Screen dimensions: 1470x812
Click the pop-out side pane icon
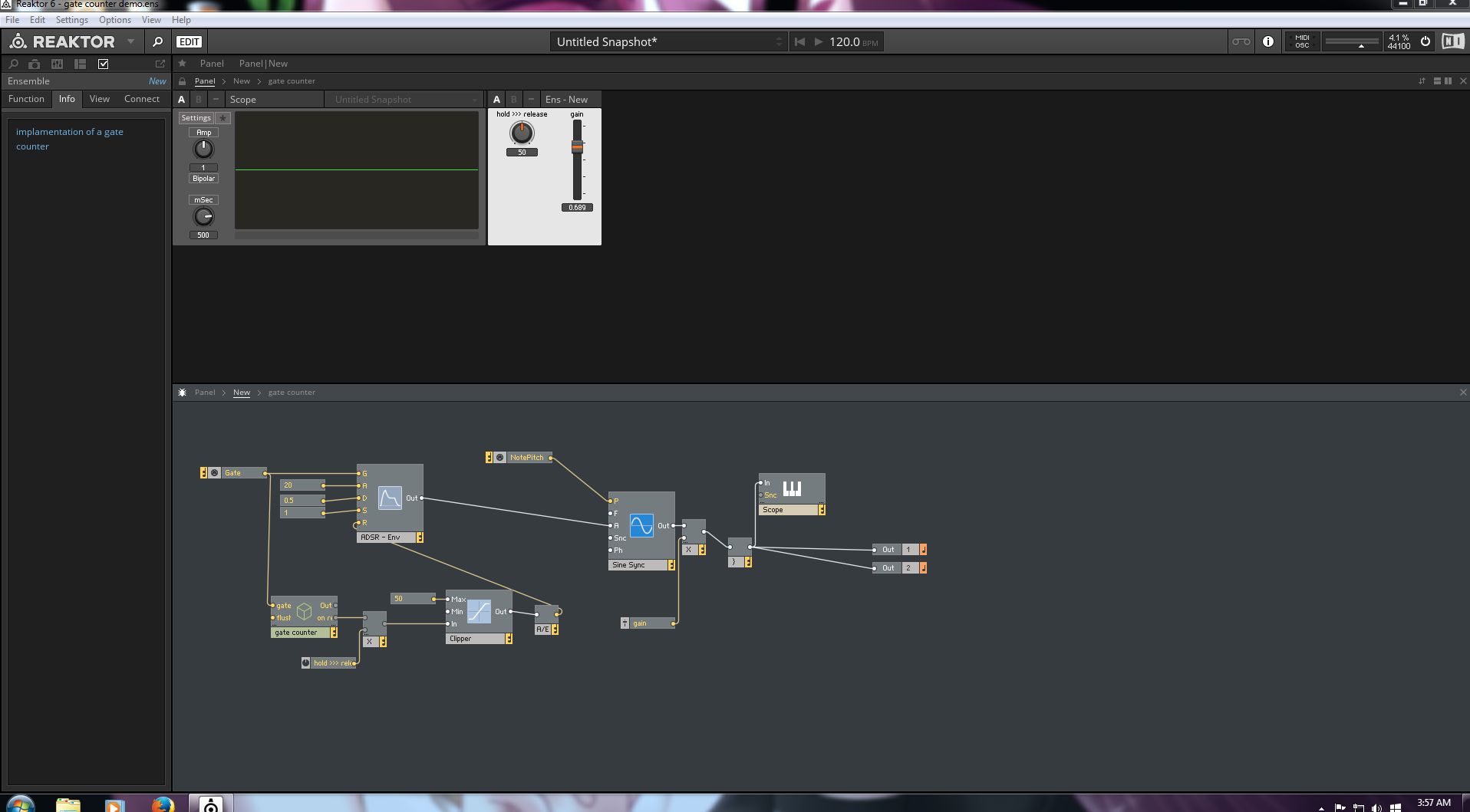160,64
